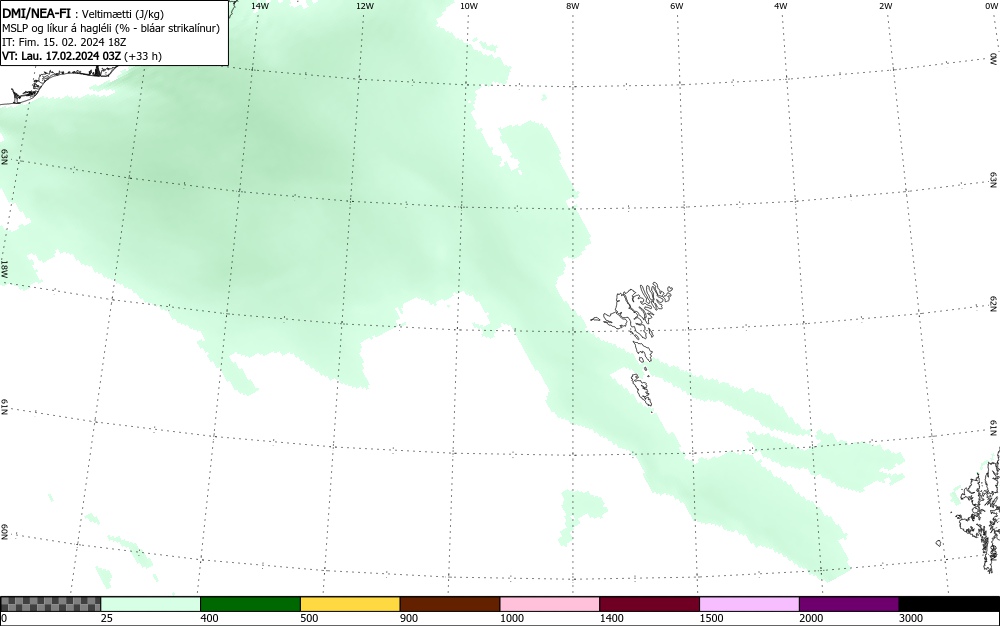This screenshot has width=1000, height=626.
Task: Click the "18W" label on the left edge
Action: 4,268
